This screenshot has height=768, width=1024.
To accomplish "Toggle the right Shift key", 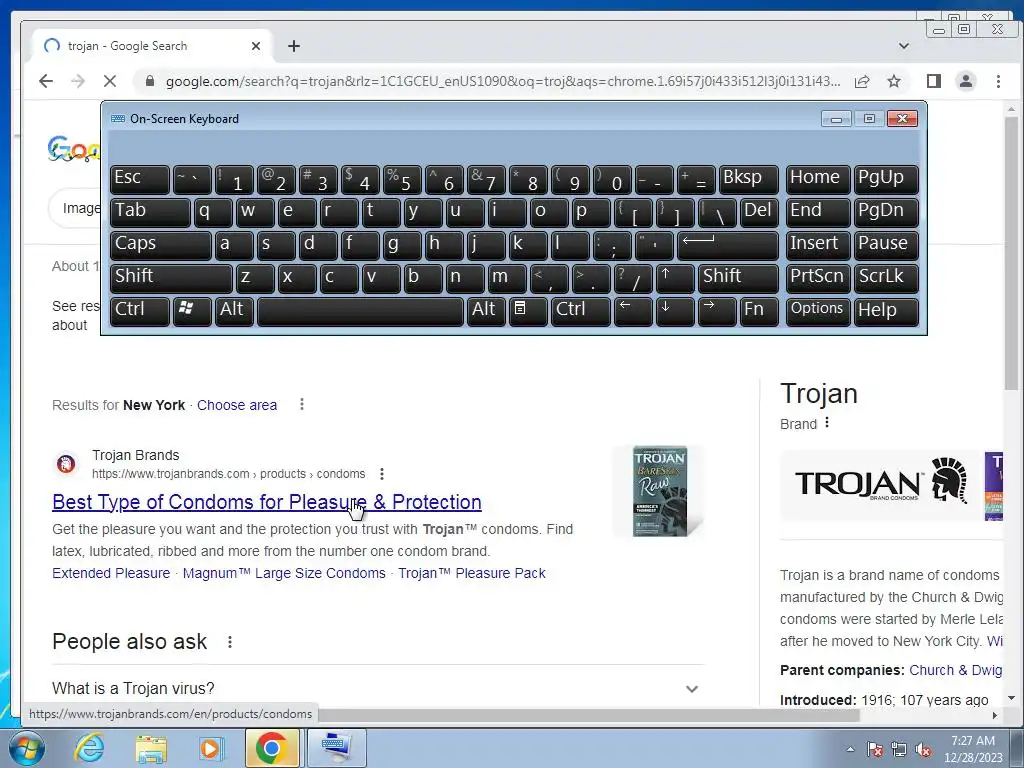I will [738, 278].
